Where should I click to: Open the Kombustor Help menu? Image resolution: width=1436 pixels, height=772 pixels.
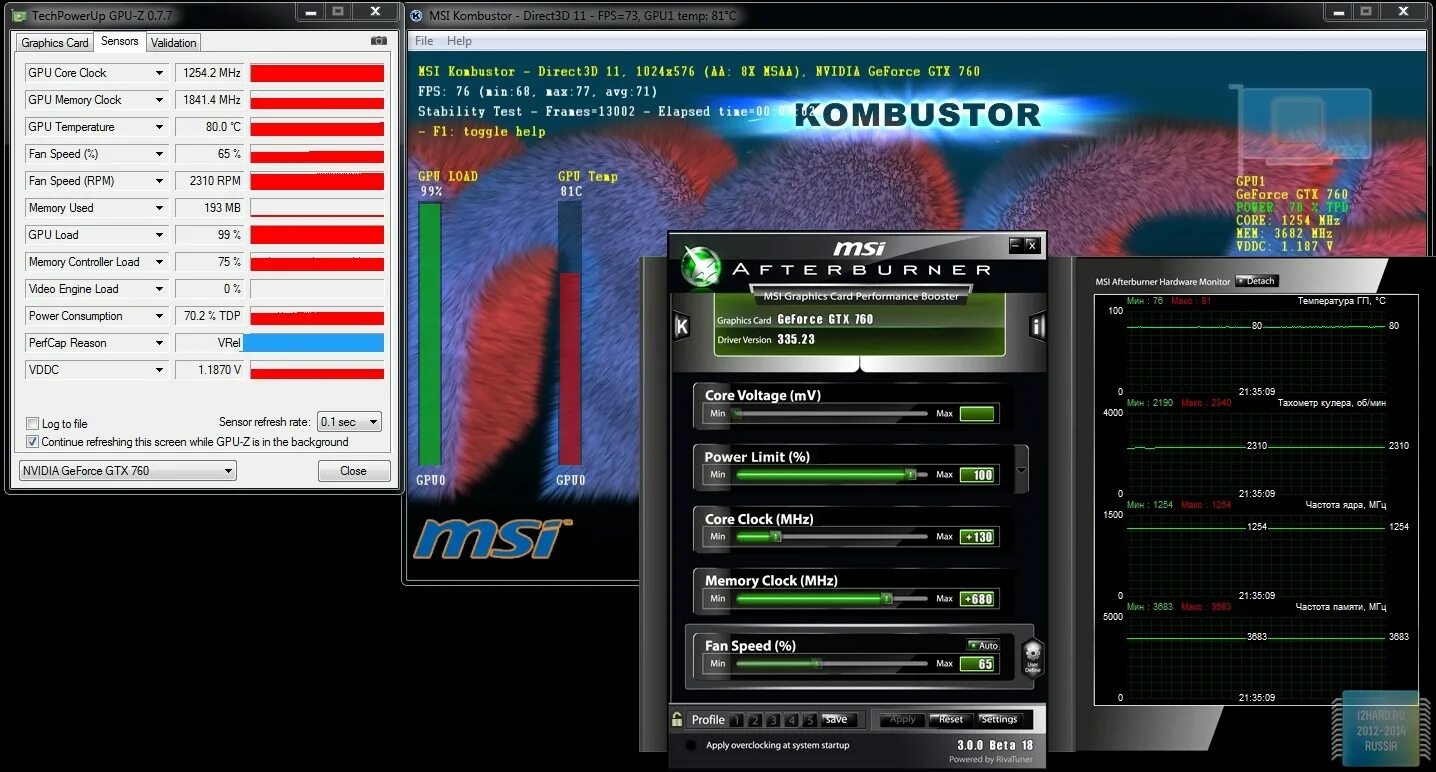pos(459,41)
